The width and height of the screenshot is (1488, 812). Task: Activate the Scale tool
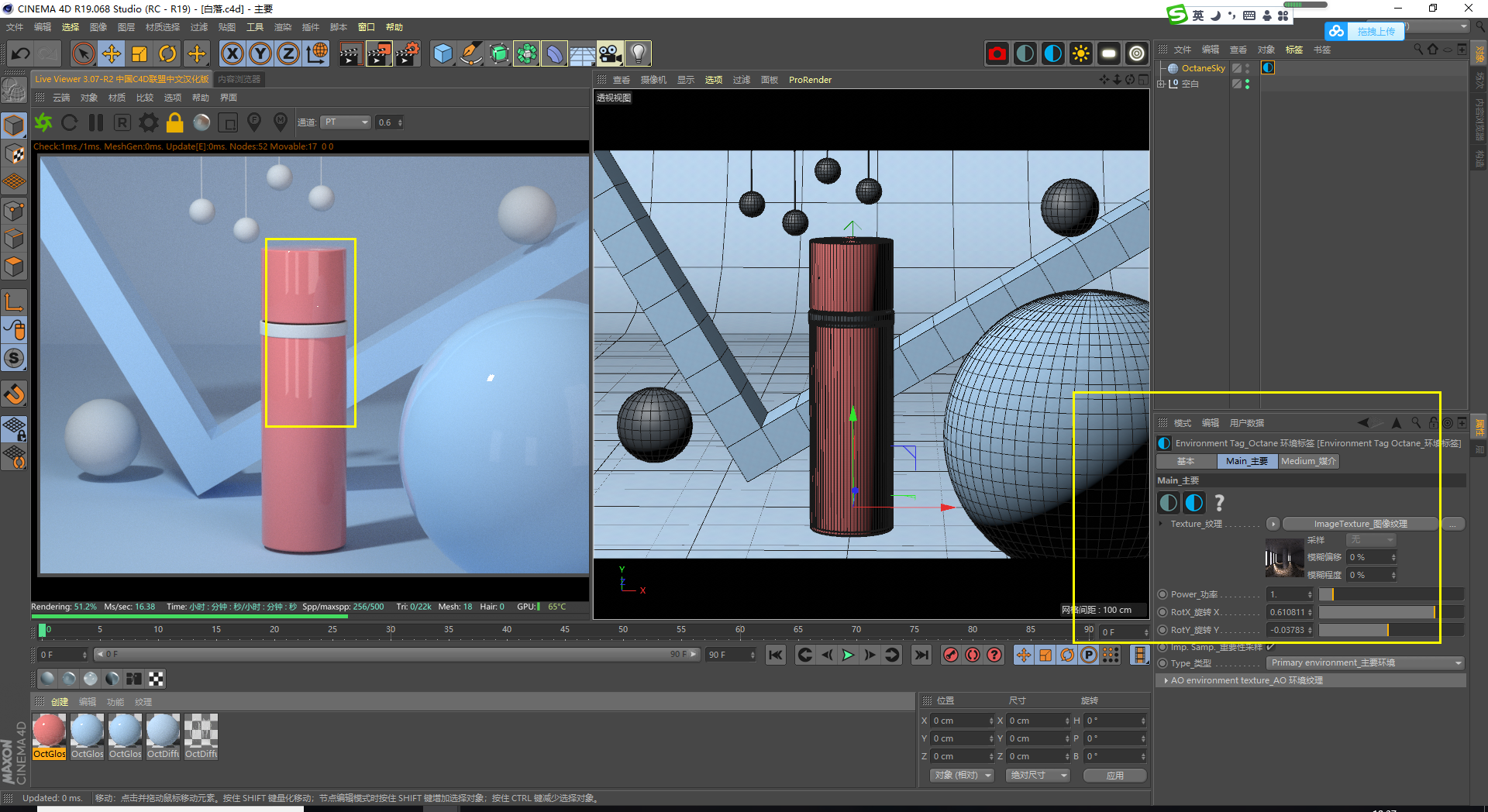click(139, 53)
